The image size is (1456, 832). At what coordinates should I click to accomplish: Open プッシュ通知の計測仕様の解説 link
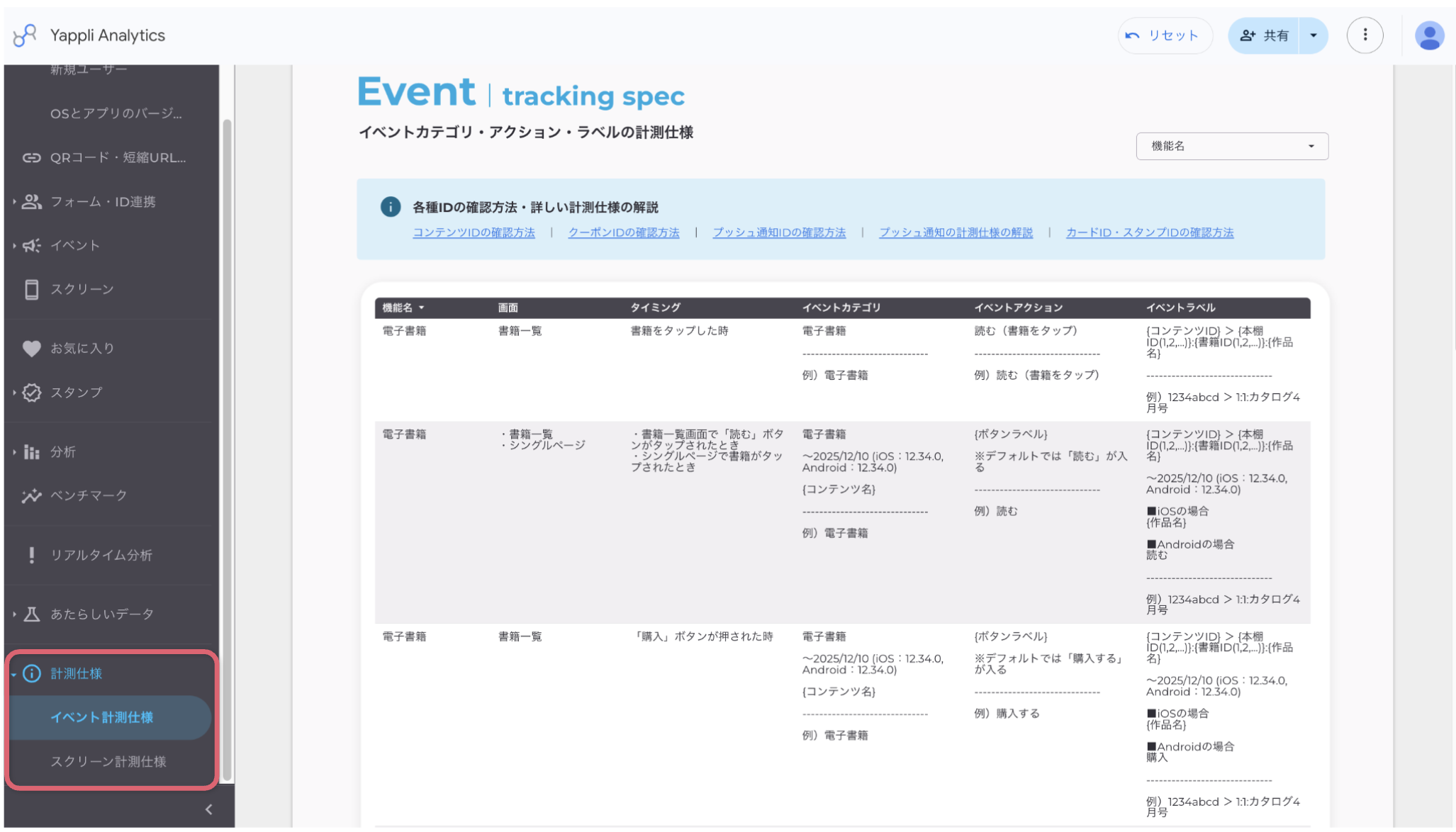coord(956,232)
